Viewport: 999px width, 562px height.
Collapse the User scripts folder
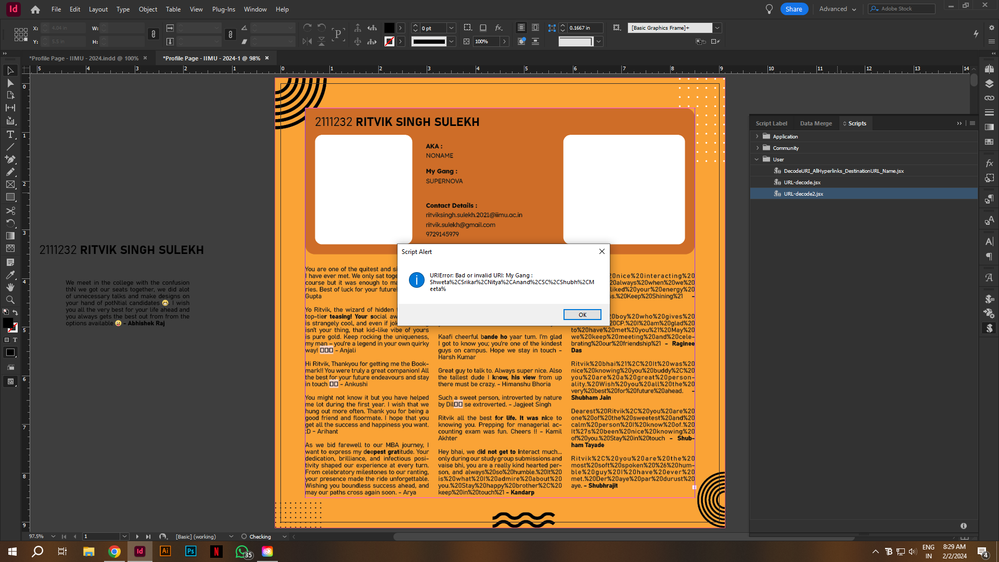click(x=757, y=159)
